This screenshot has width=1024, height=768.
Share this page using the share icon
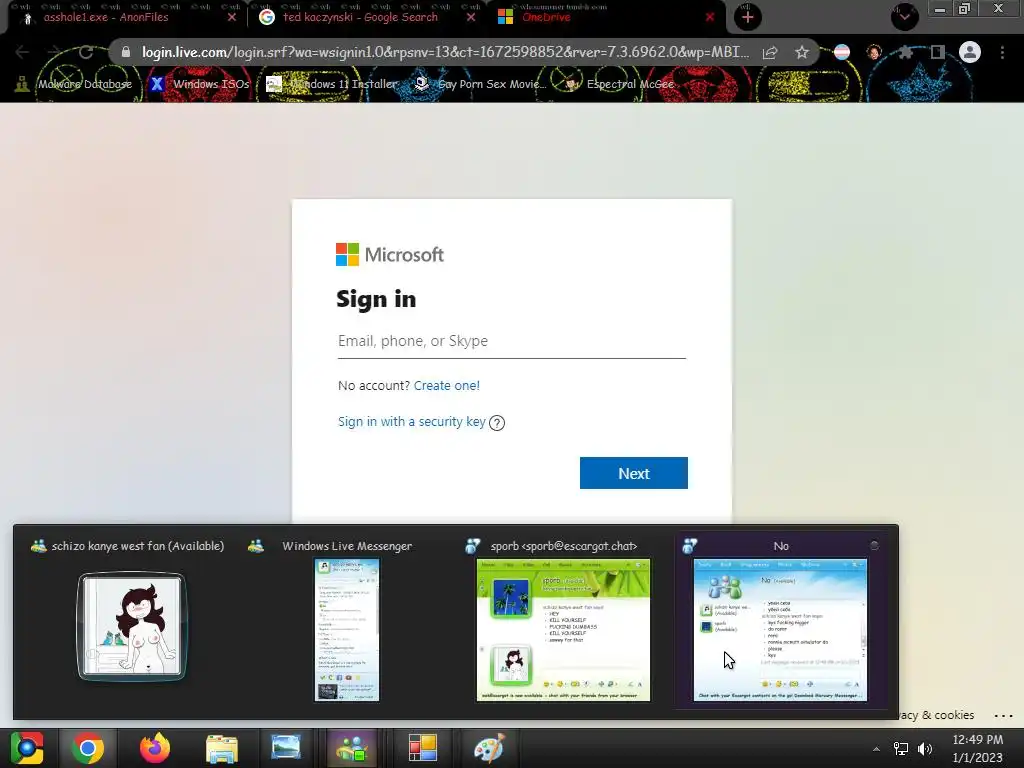[770, 52]
